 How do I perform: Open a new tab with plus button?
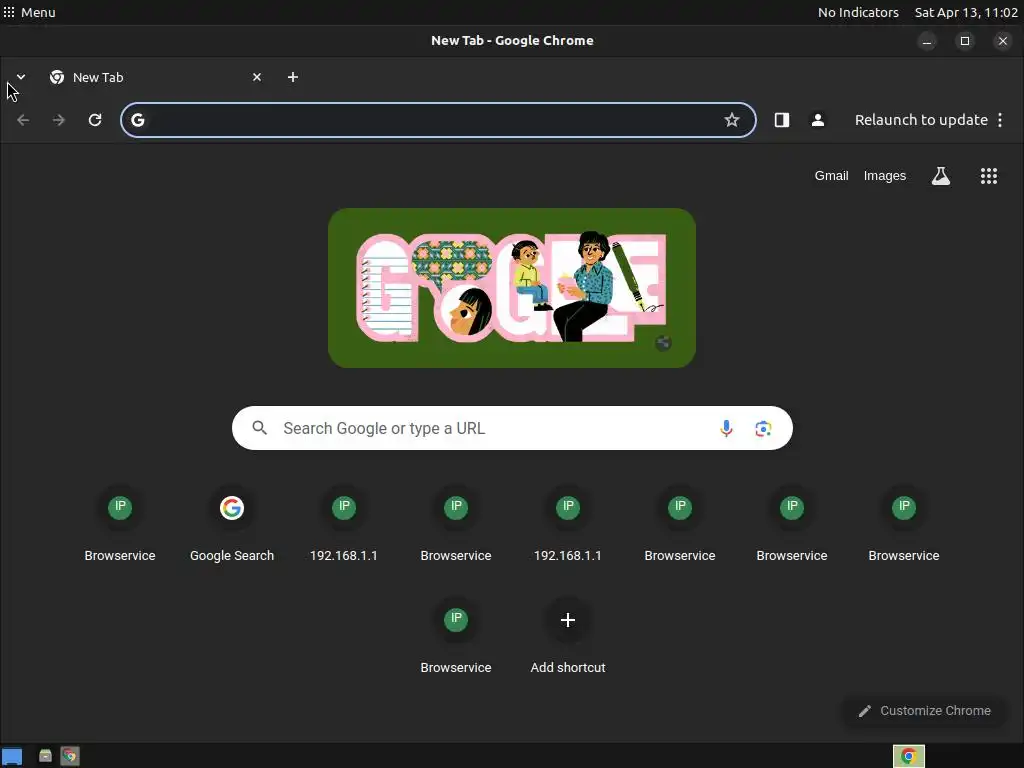click(293, 77)
